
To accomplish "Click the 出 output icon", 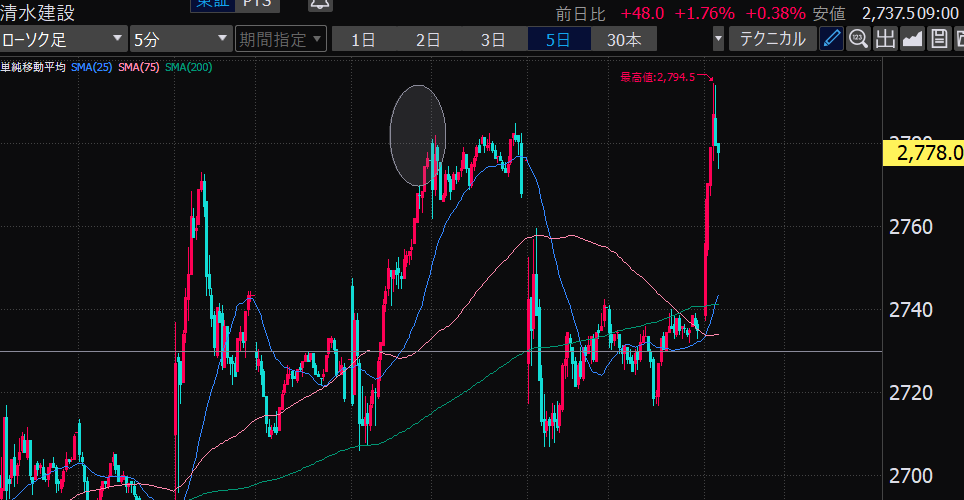I will click(x=885, y=39).
